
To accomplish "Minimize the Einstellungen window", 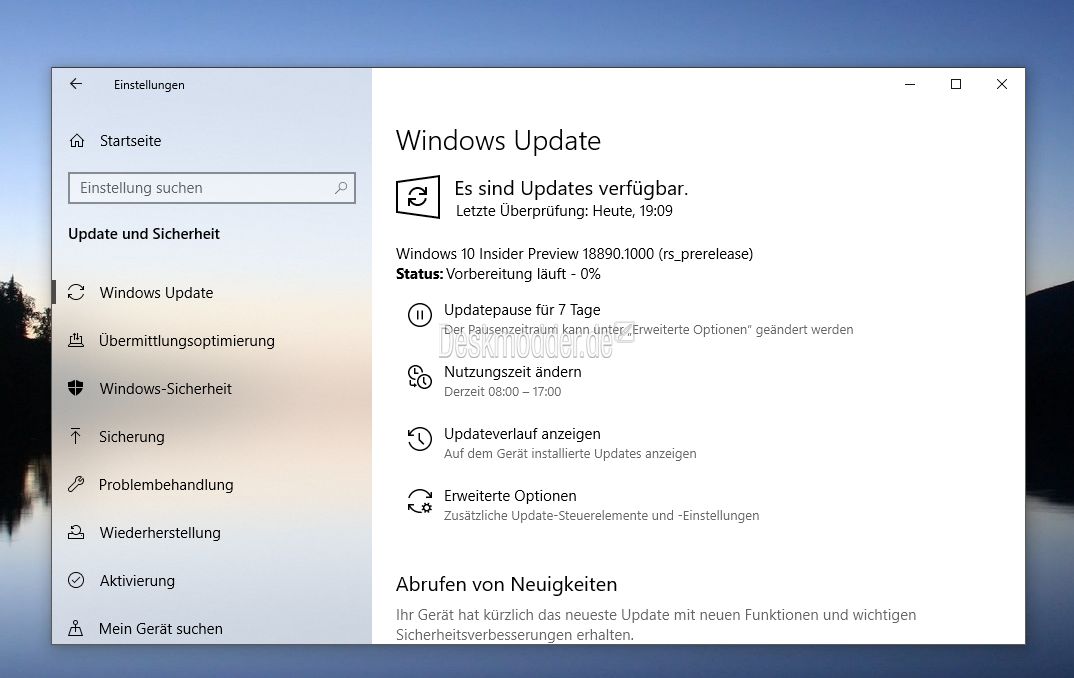I will pos(910,84).
